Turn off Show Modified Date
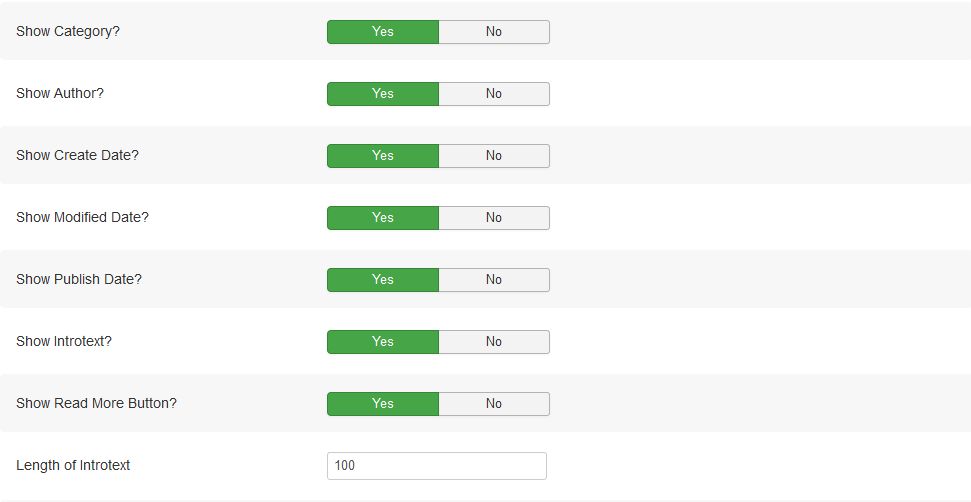 (494, 218)
